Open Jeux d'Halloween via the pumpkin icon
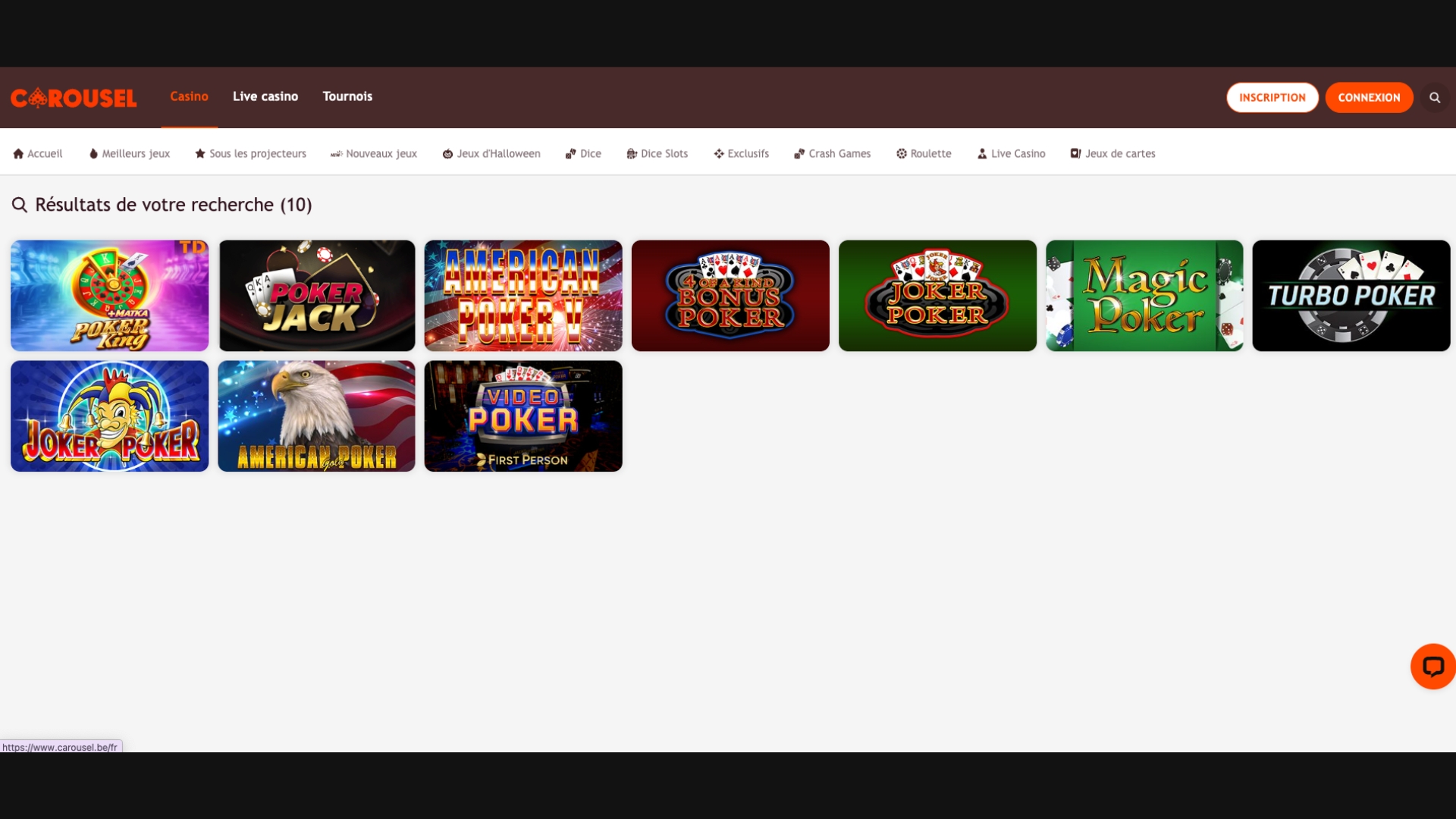Screen dimensions: 1456x819 tap(447, 153)
